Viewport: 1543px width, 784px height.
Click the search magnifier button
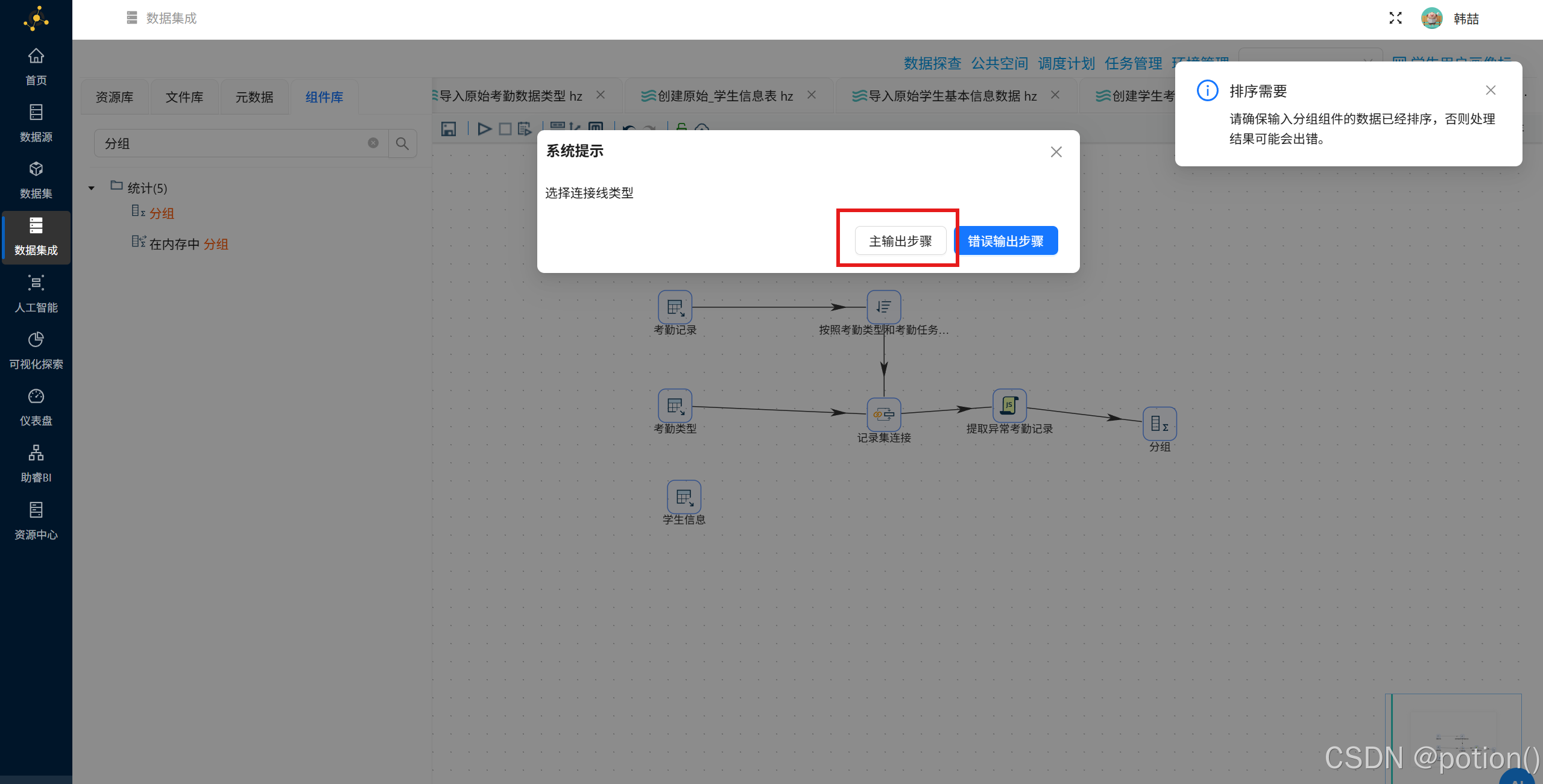pyautogui.click(x=402, y=143)
